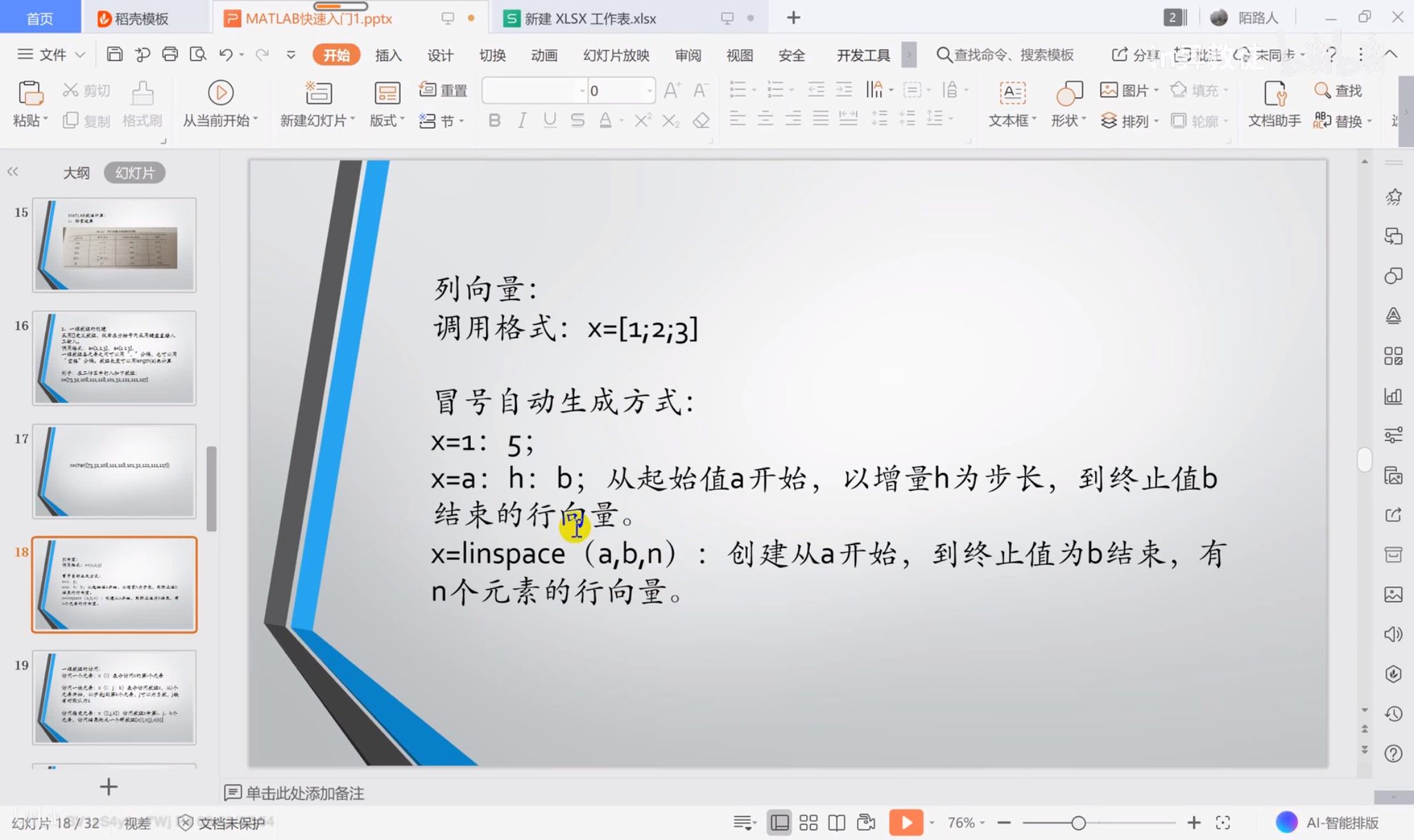The image size is (1414, 840).
Task: Switch to Outline (大纲) pane tab
Action: [76, 173]
